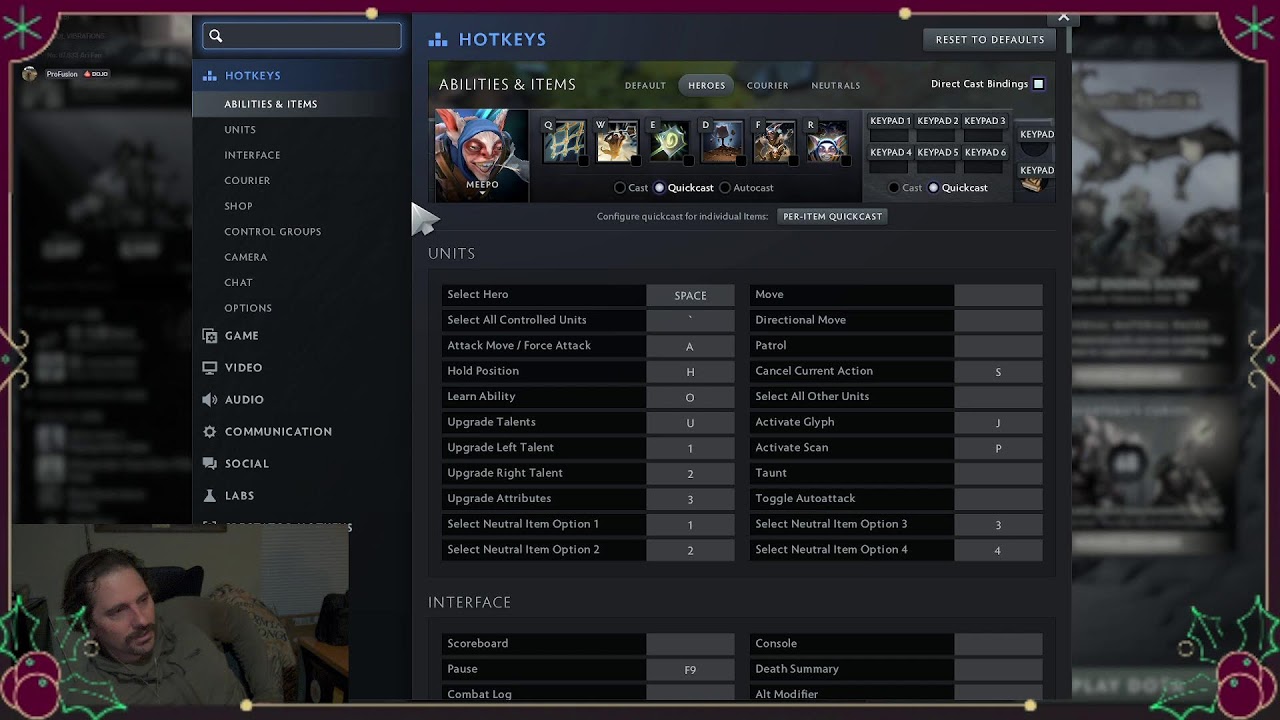Go to Abilities & Items in sidebar
The height and width of the screenshot is (720, 1280).
(271, 104)
